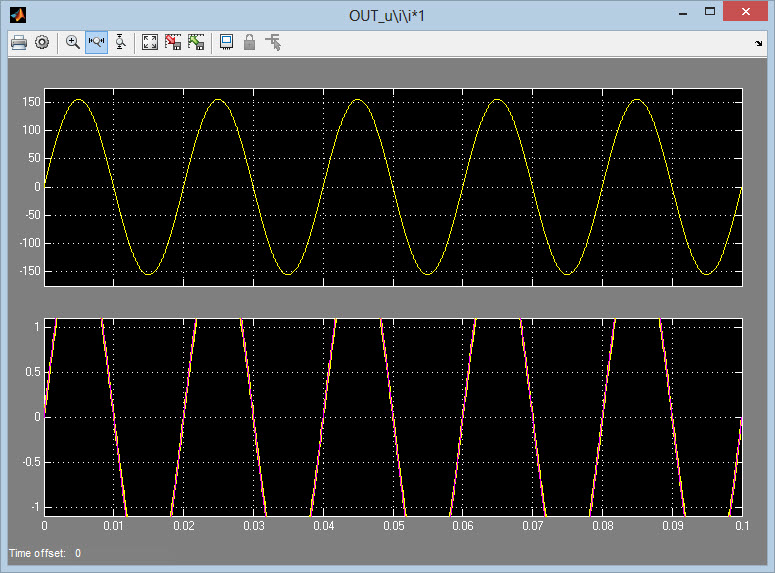The height and width of the screenshot is (573, 775).
Task: Click the dock arrow at toolbar right
Action: (x=758, y=44)
